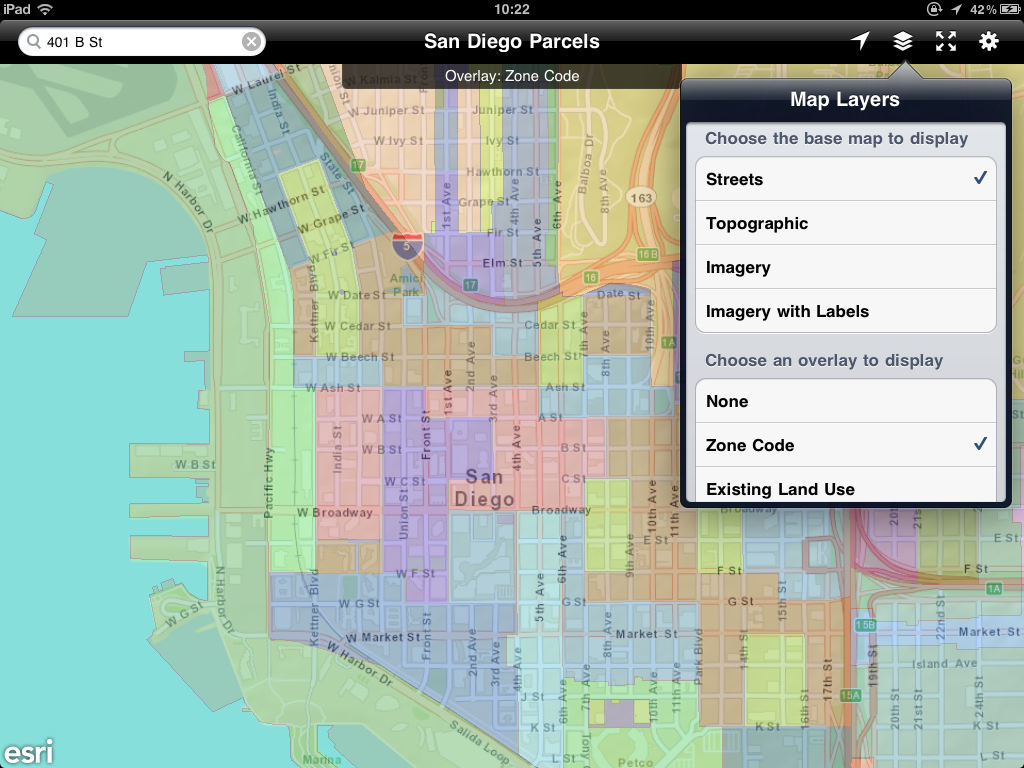Tap the exit 17 marker near Elm St
The image size is (1024, 768).
click(x=470, y=285)
